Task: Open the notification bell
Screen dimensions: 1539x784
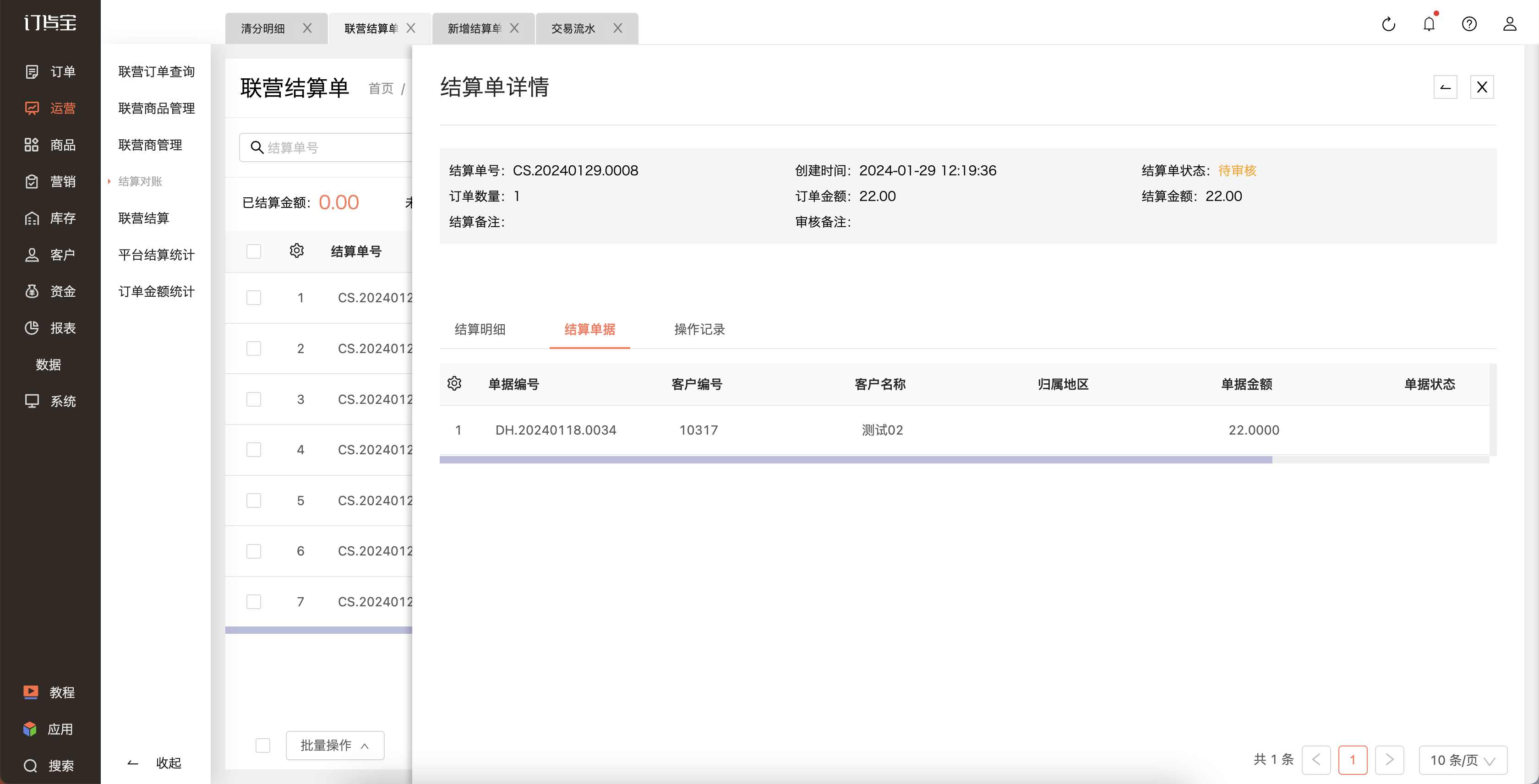Action: pyautogui.click(x=1429, y=24)
